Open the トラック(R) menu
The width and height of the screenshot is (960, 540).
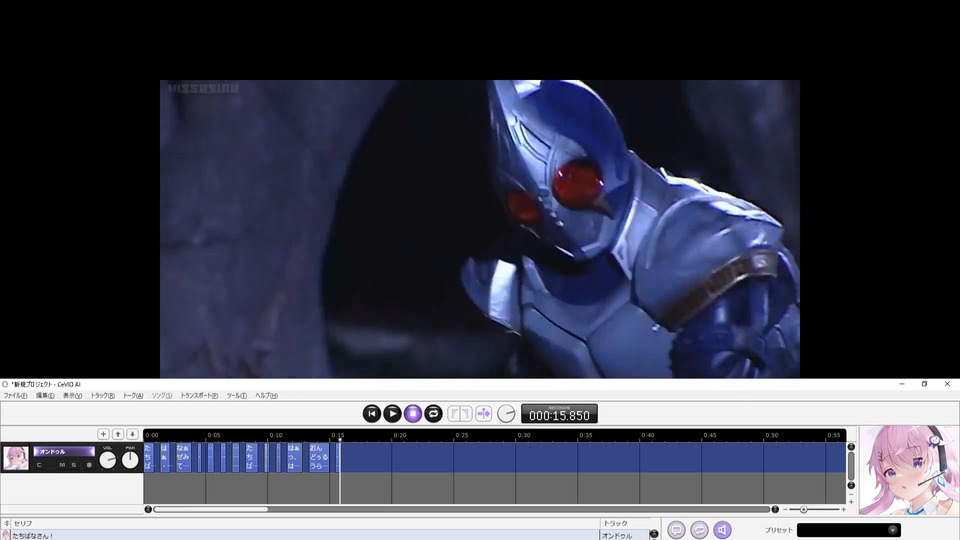click(102, 396)
